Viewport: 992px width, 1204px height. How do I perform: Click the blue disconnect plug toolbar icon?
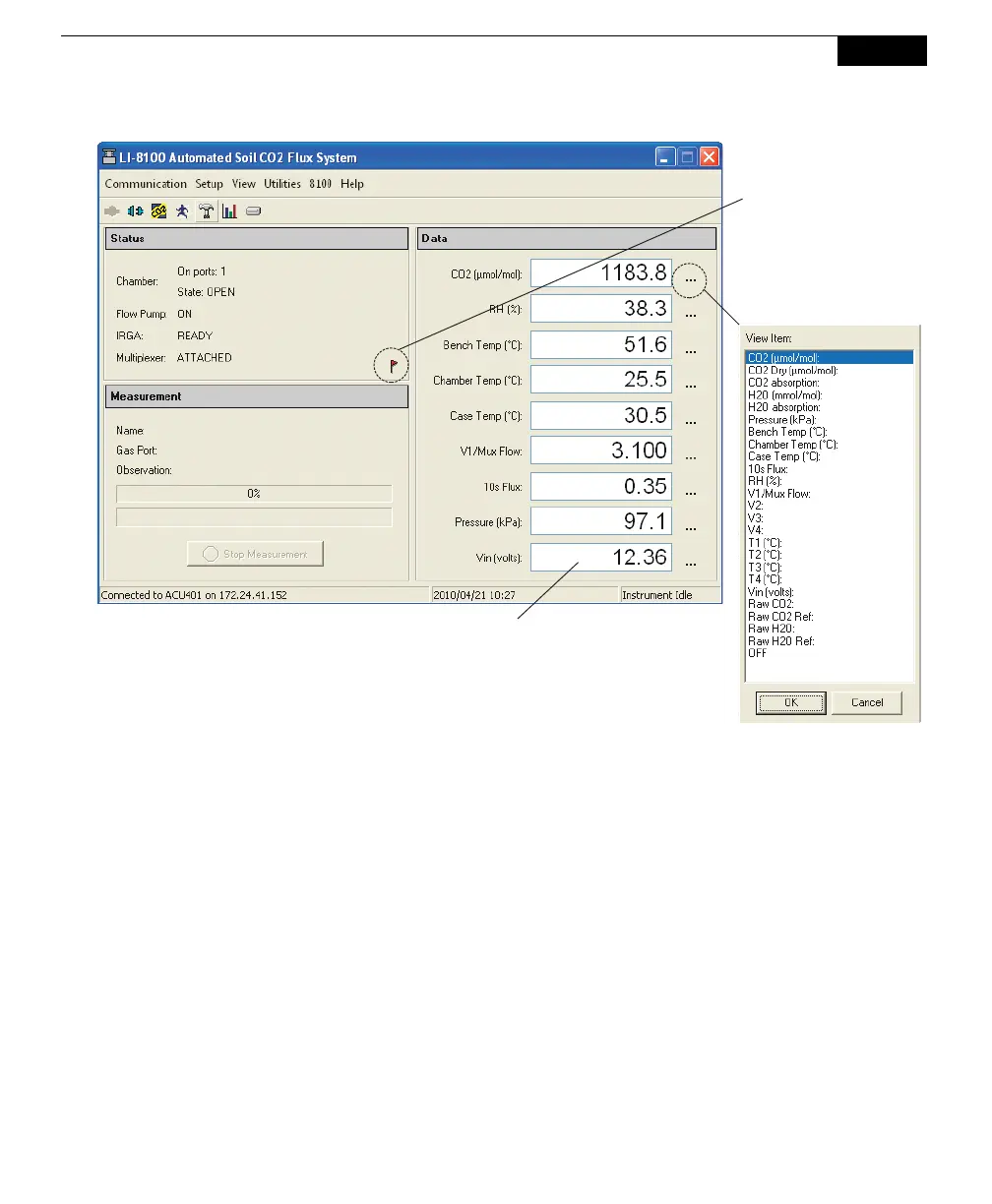tap(135, 211)
